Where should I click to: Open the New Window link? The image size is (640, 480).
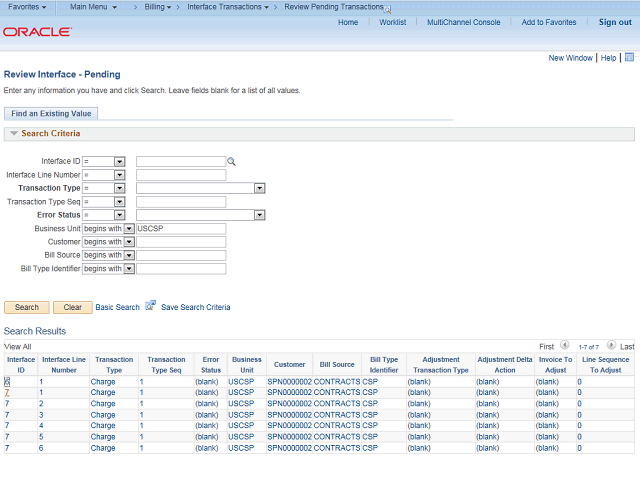pos(570,58)
